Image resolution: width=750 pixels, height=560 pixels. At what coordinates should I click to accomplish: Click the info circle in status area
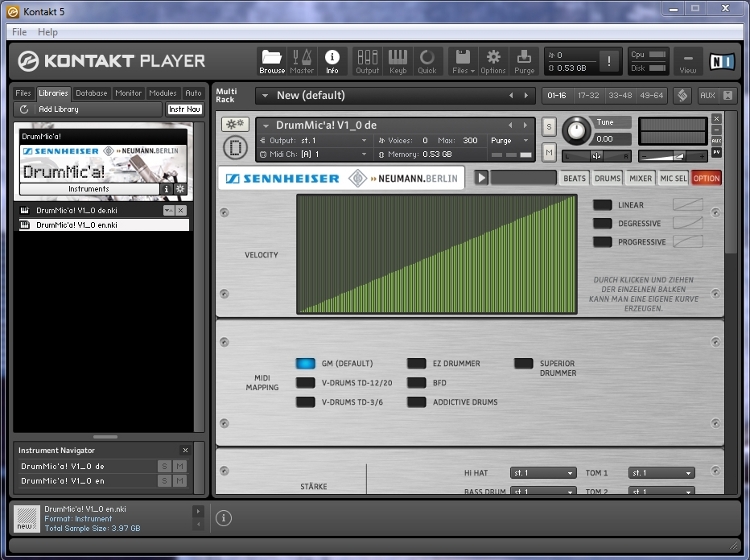[223, 518]
